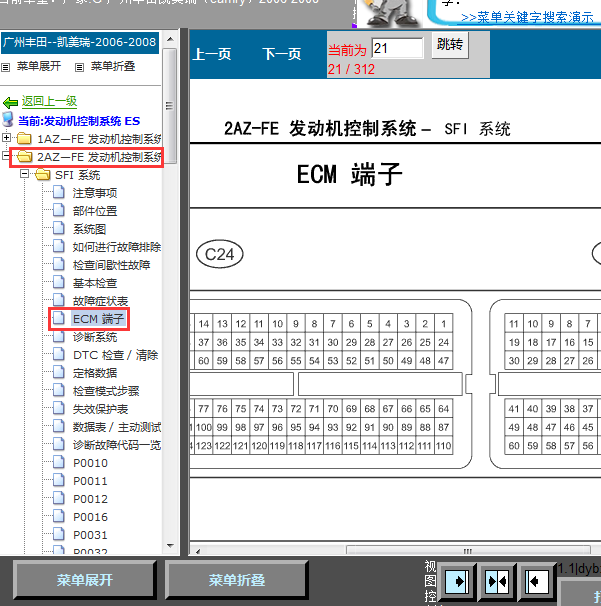This screenshot has width=601, height=606.
Task: Click the computer icon beside 当前:发动机控制系统
Action: coord(8,119)
